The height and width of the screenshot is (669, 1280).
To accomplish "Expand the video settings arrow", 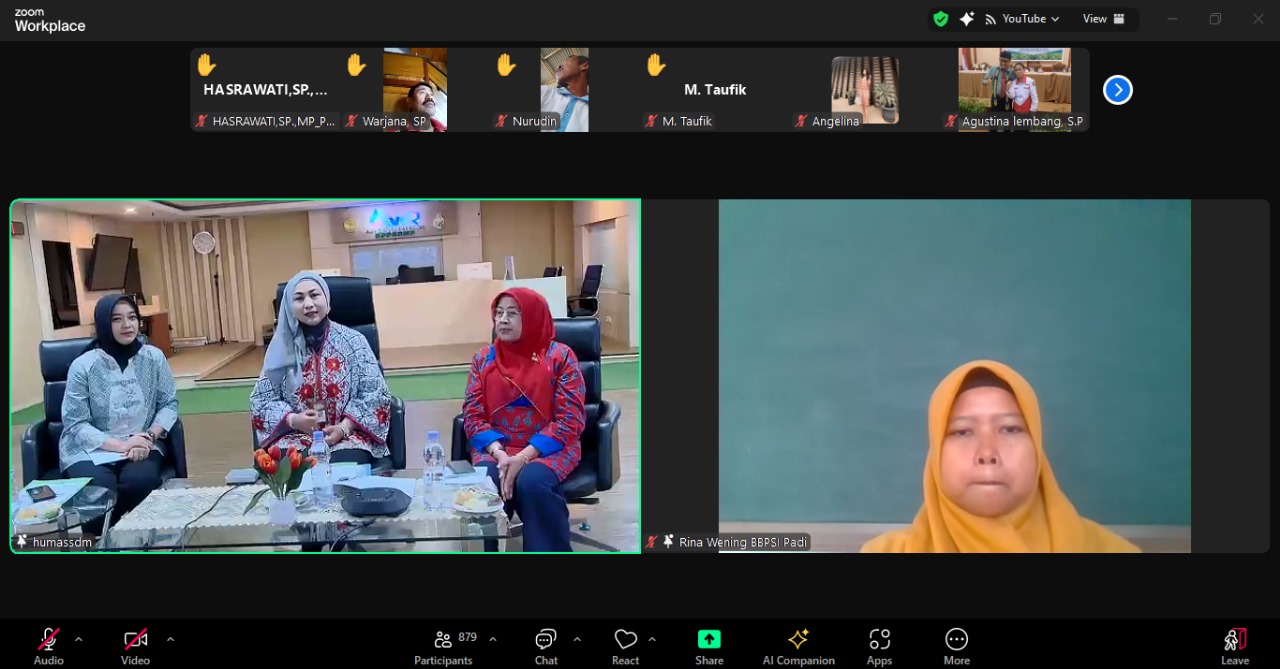I will coord(170,639).
